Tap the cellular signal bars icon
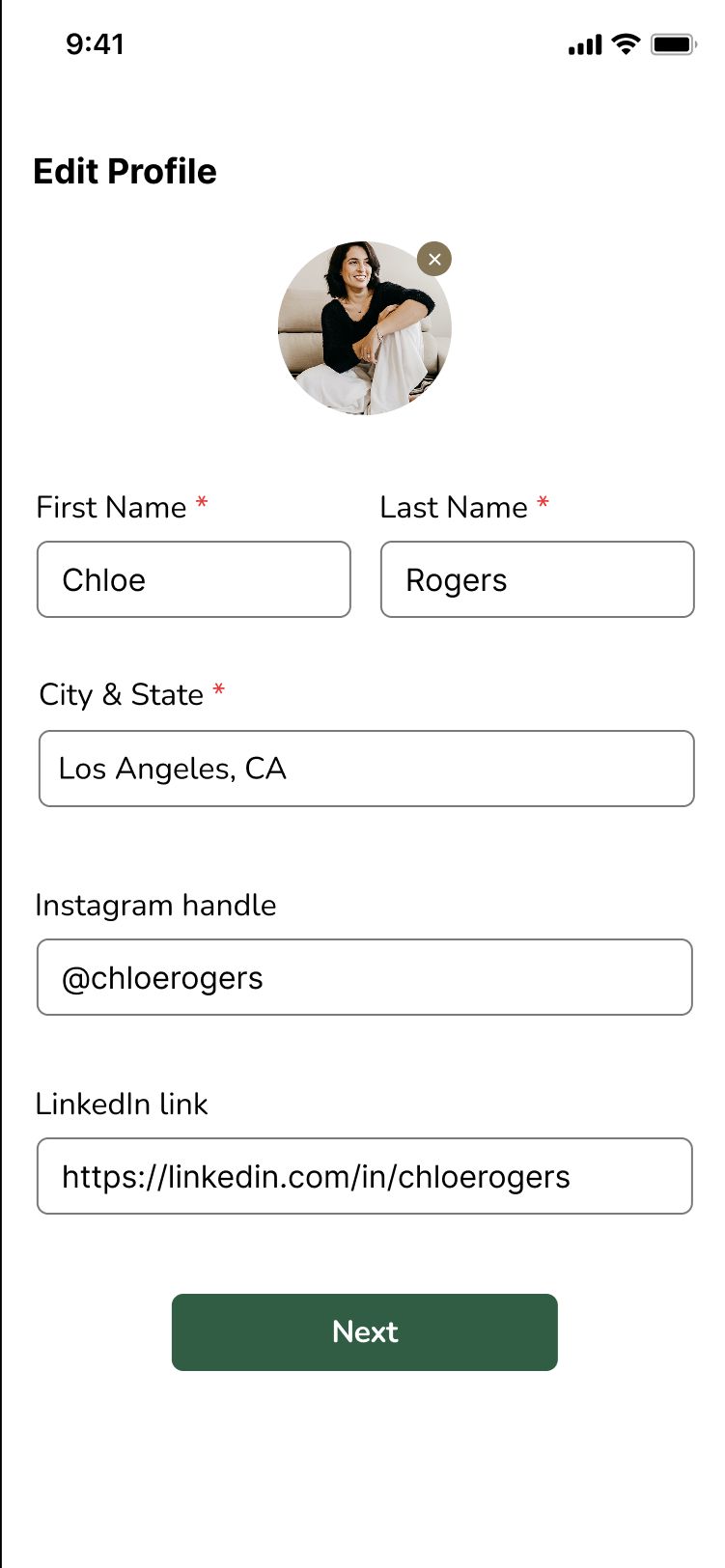 (585, 44)
